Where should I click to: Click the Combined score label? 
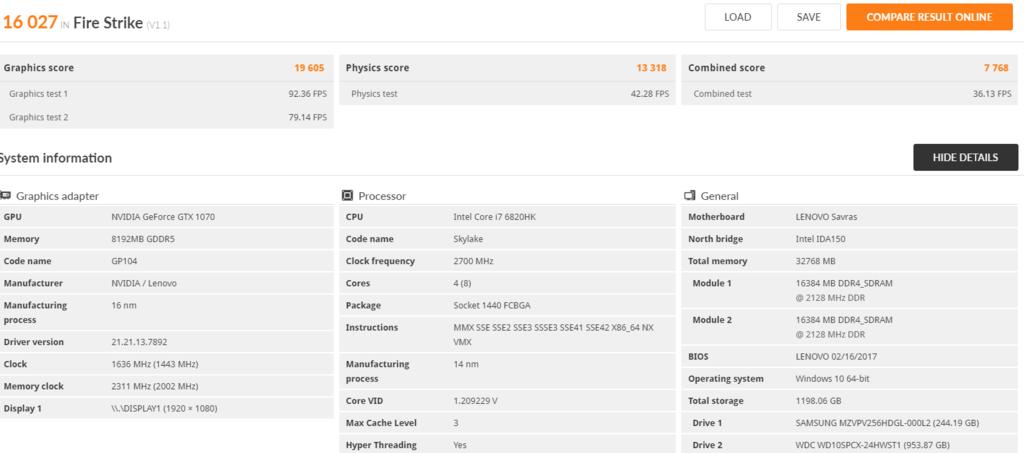point(726,68)
